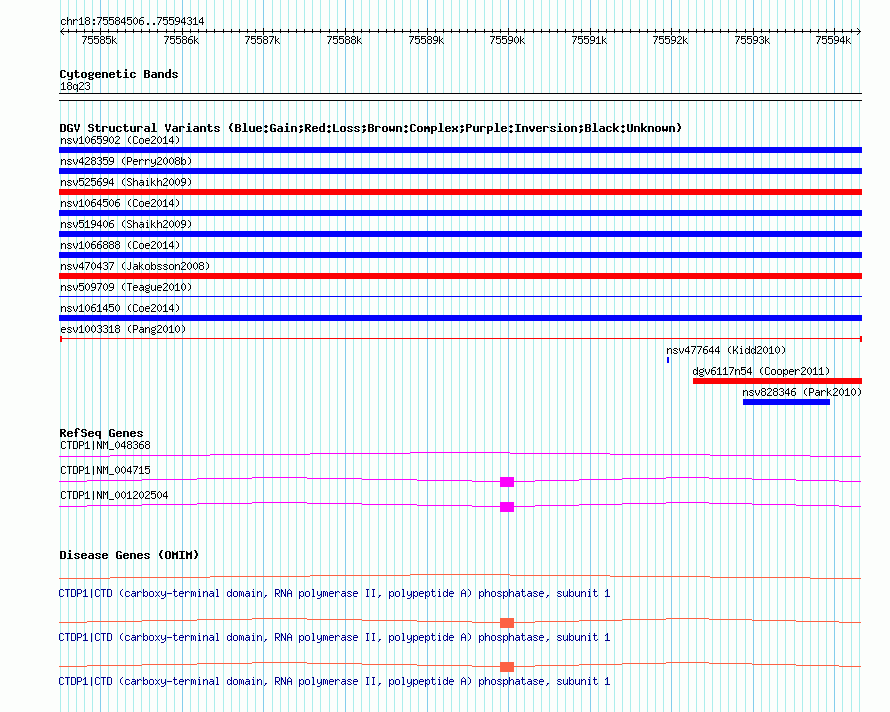This screenshot has height=712, width=890.
Task: Open nsv477644 (Kidd2010) label
Action: point(726,350)
